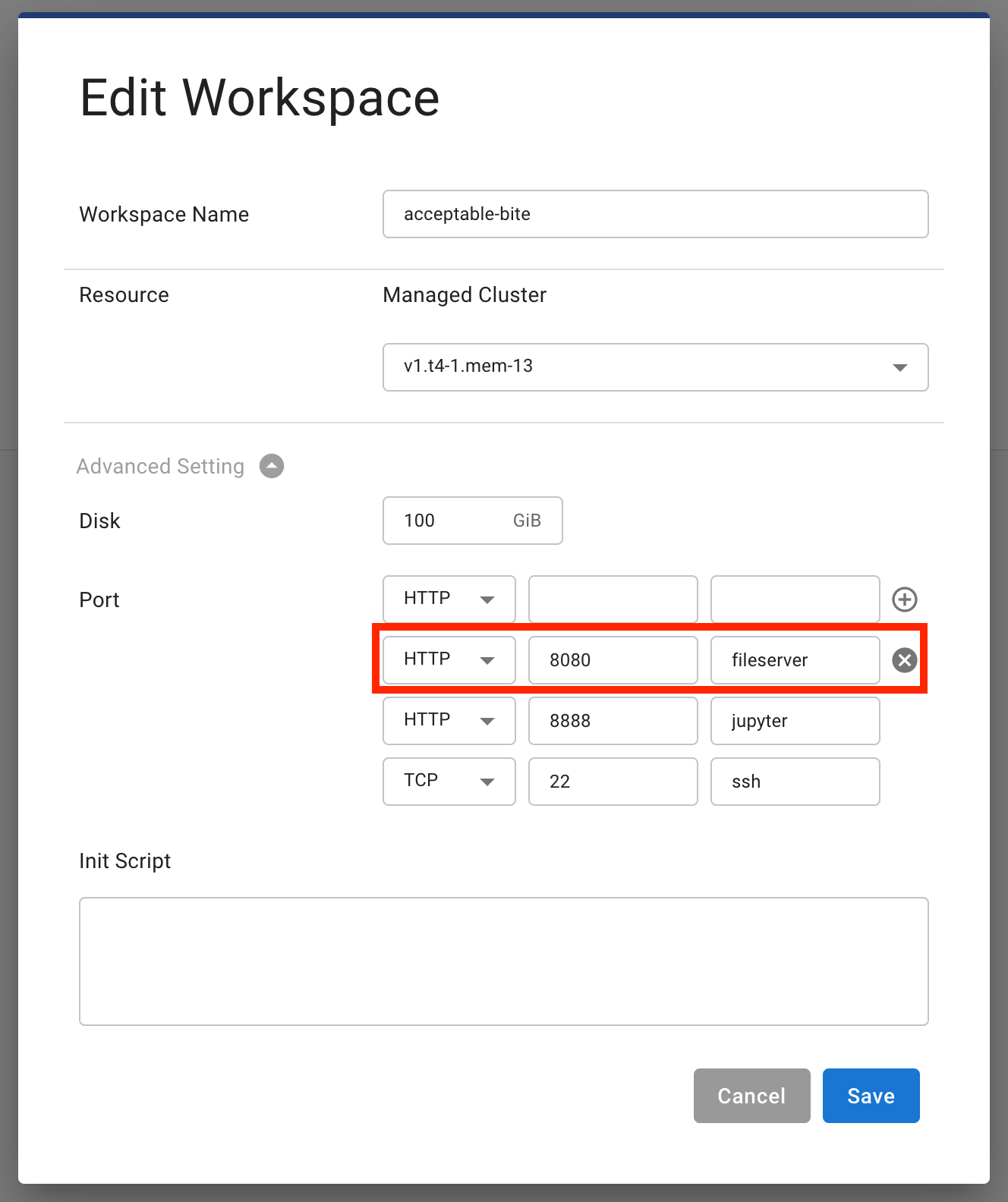Open protocol dropdown for port 8080
This screenshot has width=1008, height=1202.
[449, 660]
